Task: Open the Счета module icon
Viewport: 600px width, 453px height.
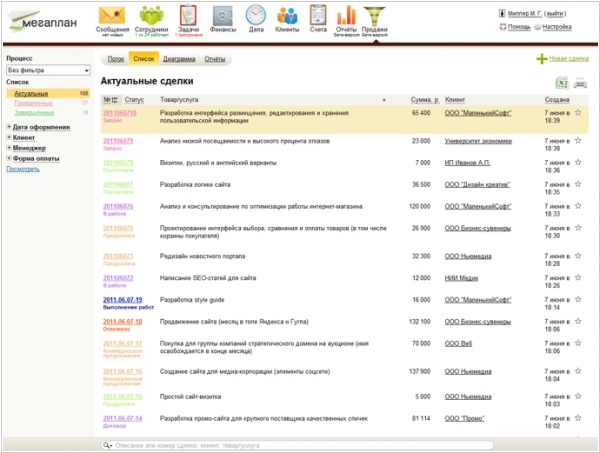Action: 317,16
